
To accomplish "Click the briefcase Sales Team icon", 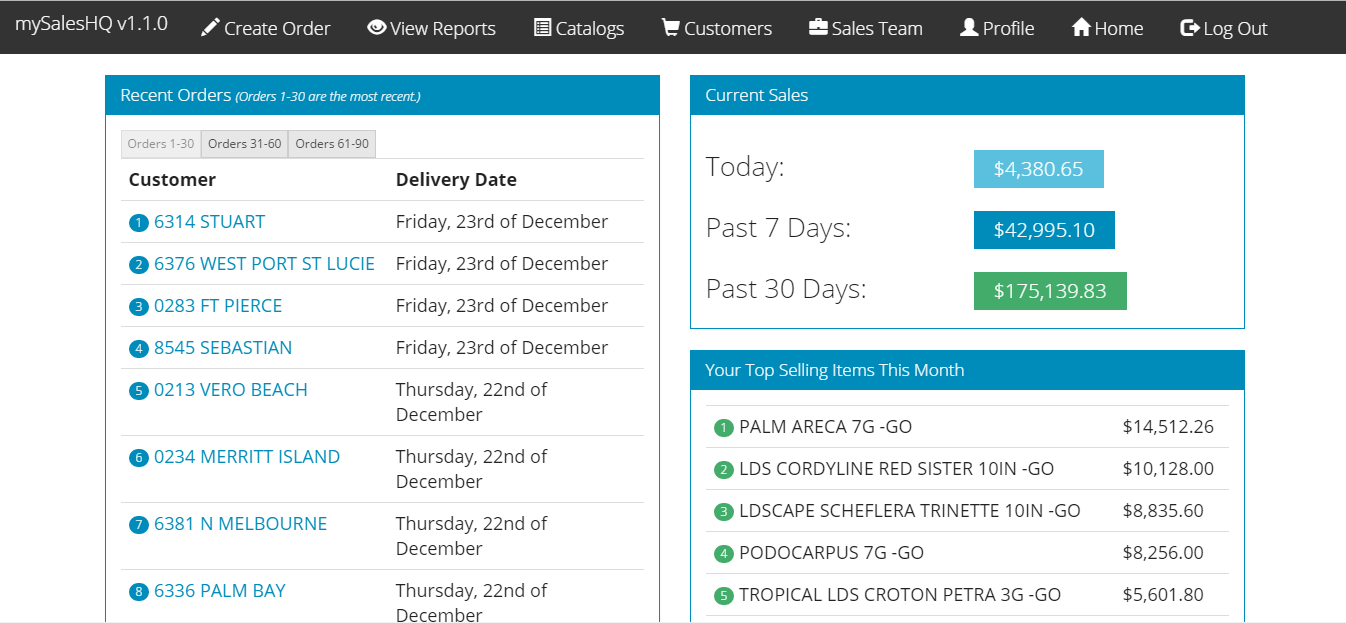I will click(x=818, y=28).
